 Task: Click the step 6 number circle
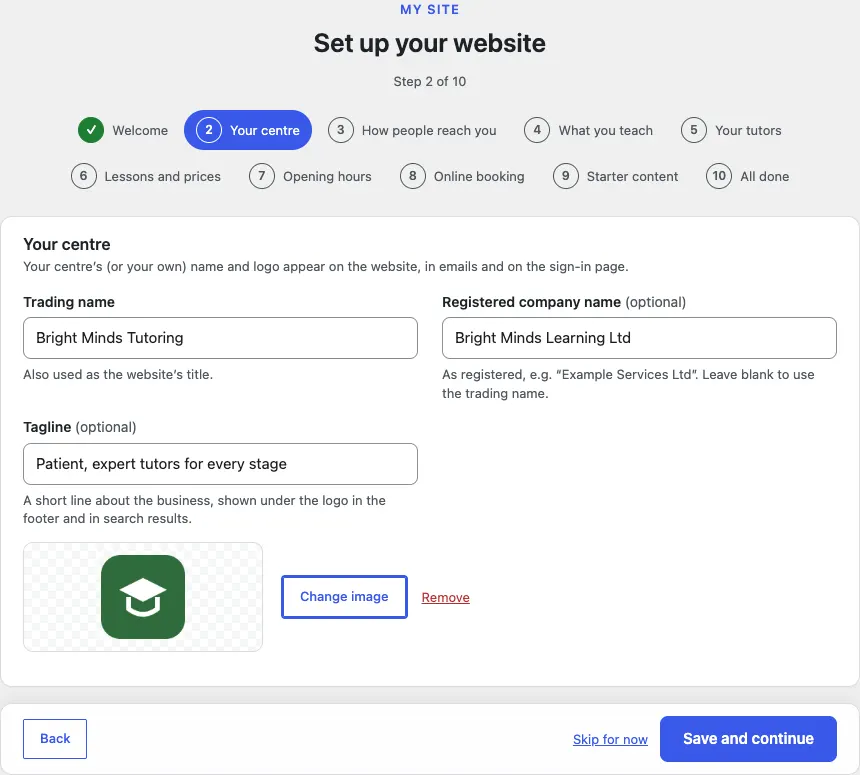[x=83, y=176]
